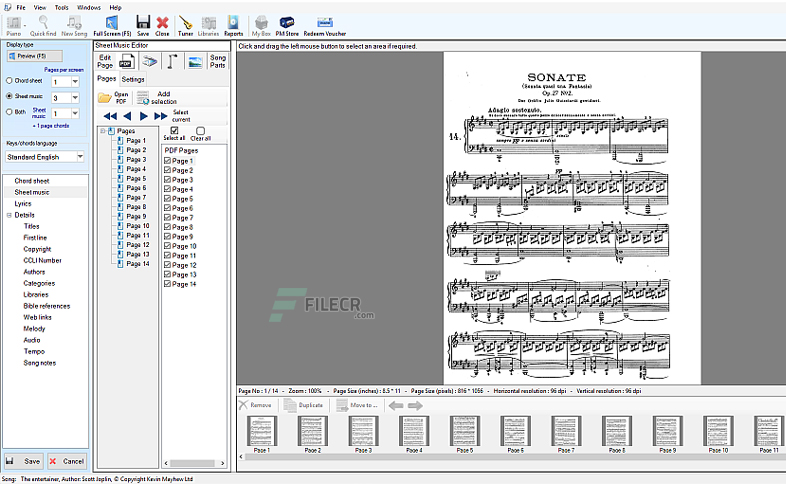Click the Preview (F5) button
786x484 pixels.
tap(34, 56)
